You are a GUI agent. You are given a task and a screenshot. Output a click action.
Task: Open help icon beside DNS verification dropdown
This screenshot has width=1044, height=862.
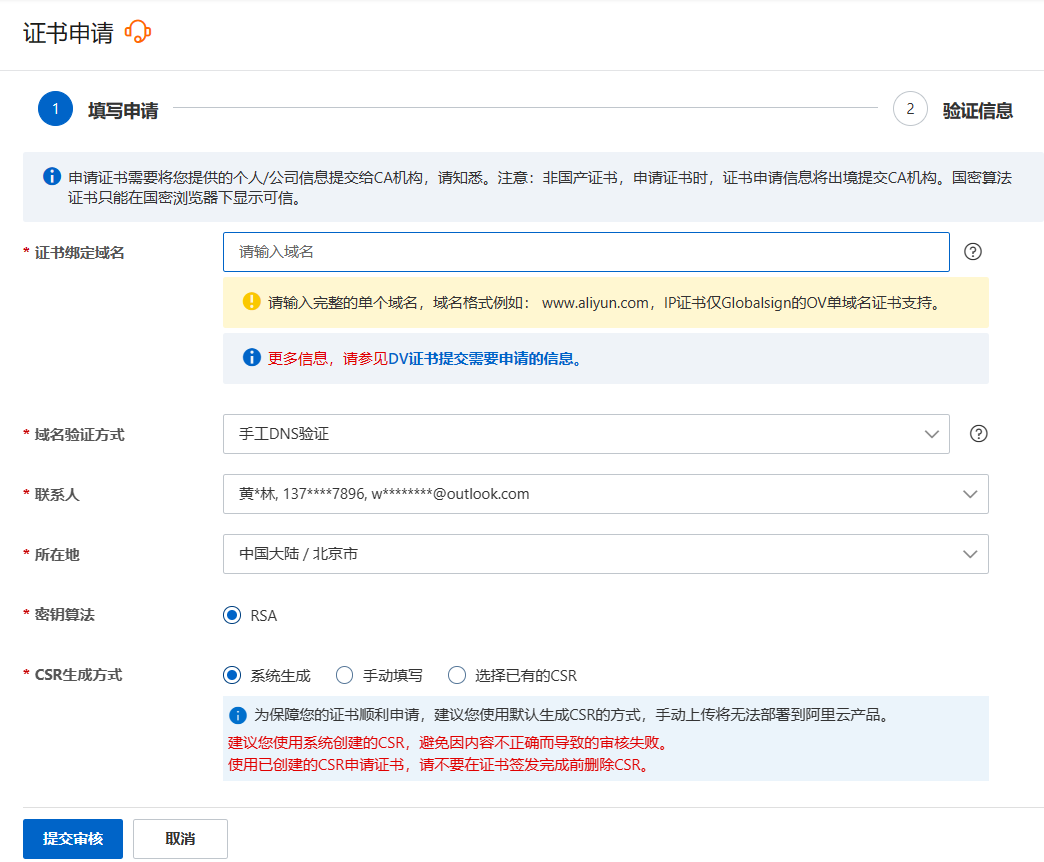(978, 434)
